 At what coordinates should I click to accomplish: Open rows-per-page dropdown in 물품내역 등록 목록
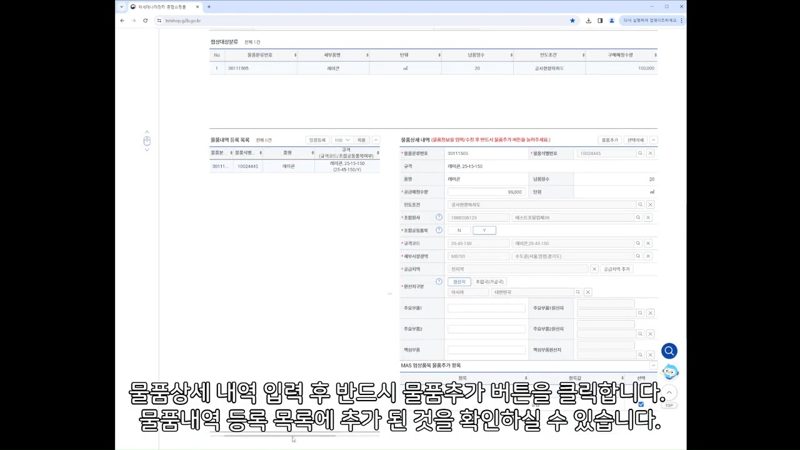(x=342, y=140)
